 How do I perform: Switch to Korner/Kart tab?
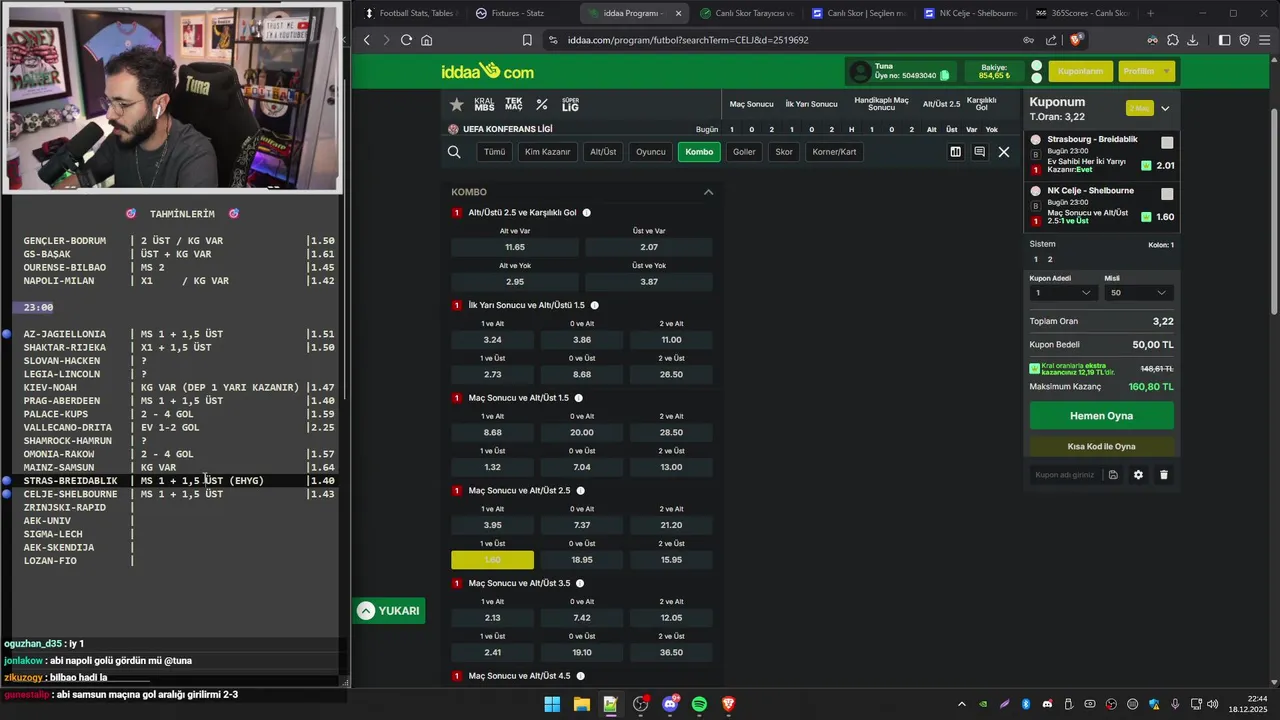click(834, 152)
